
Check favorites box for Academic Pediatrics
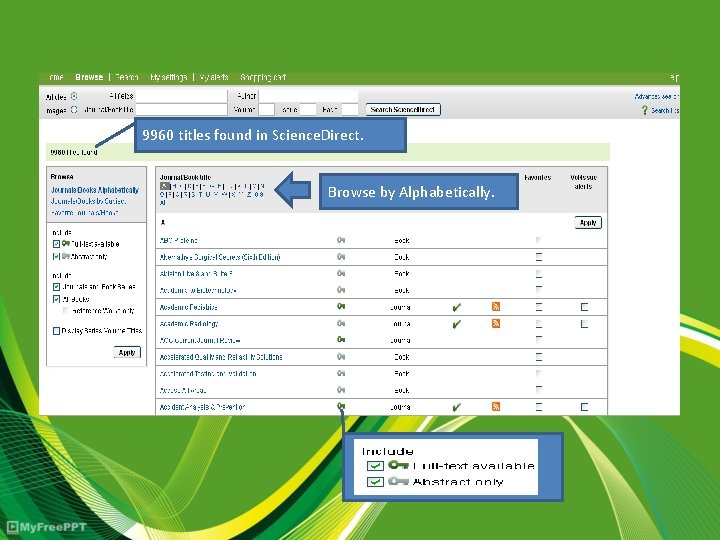tap(539, 307)
